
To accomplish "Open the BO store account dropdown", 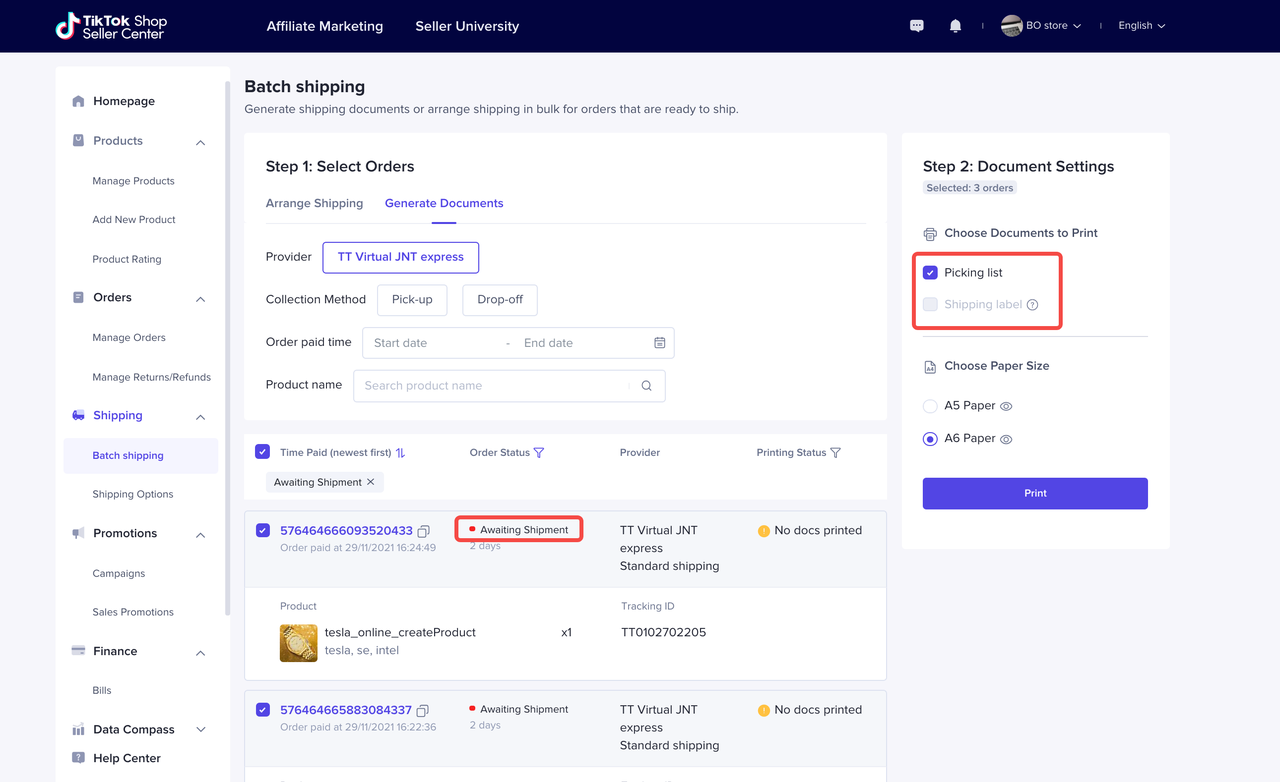I will coord(1042,26).
